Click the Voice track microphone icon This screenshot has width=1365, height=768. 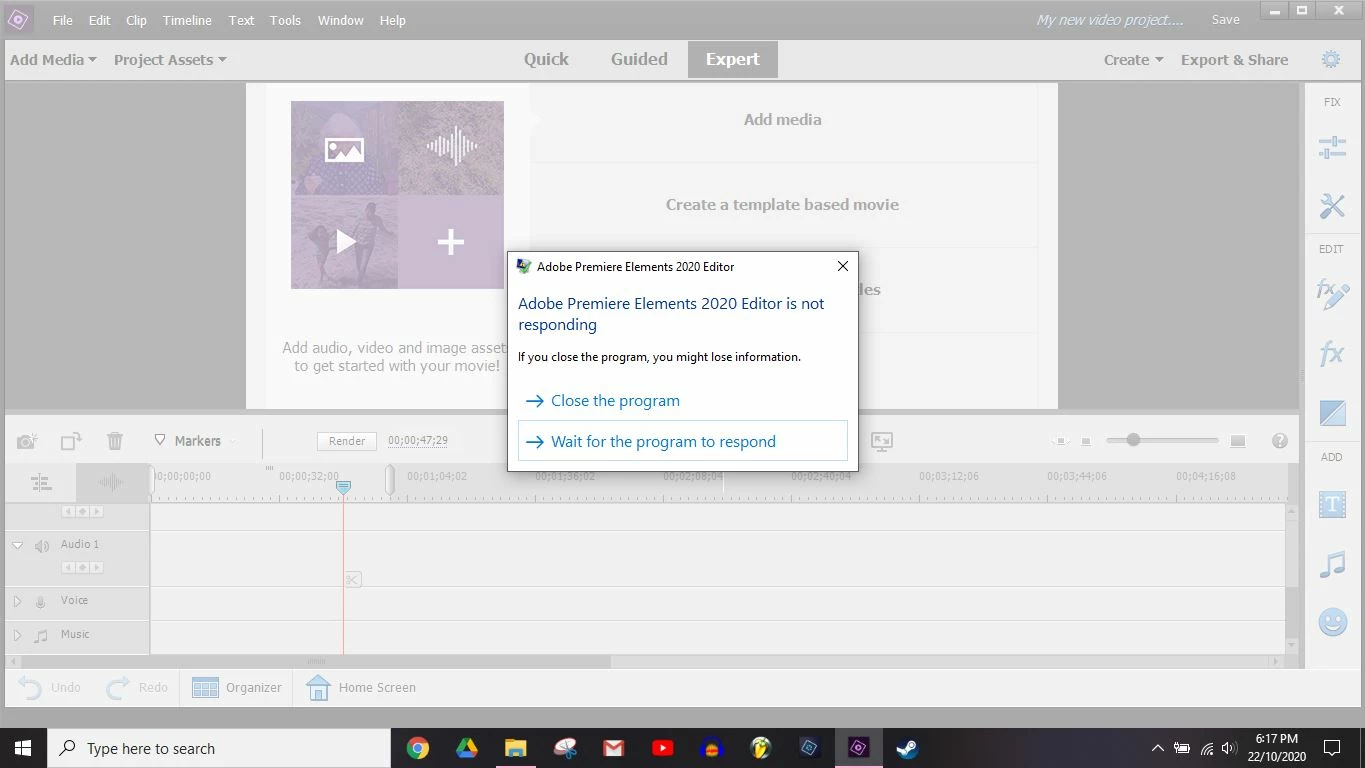[41, 602]
